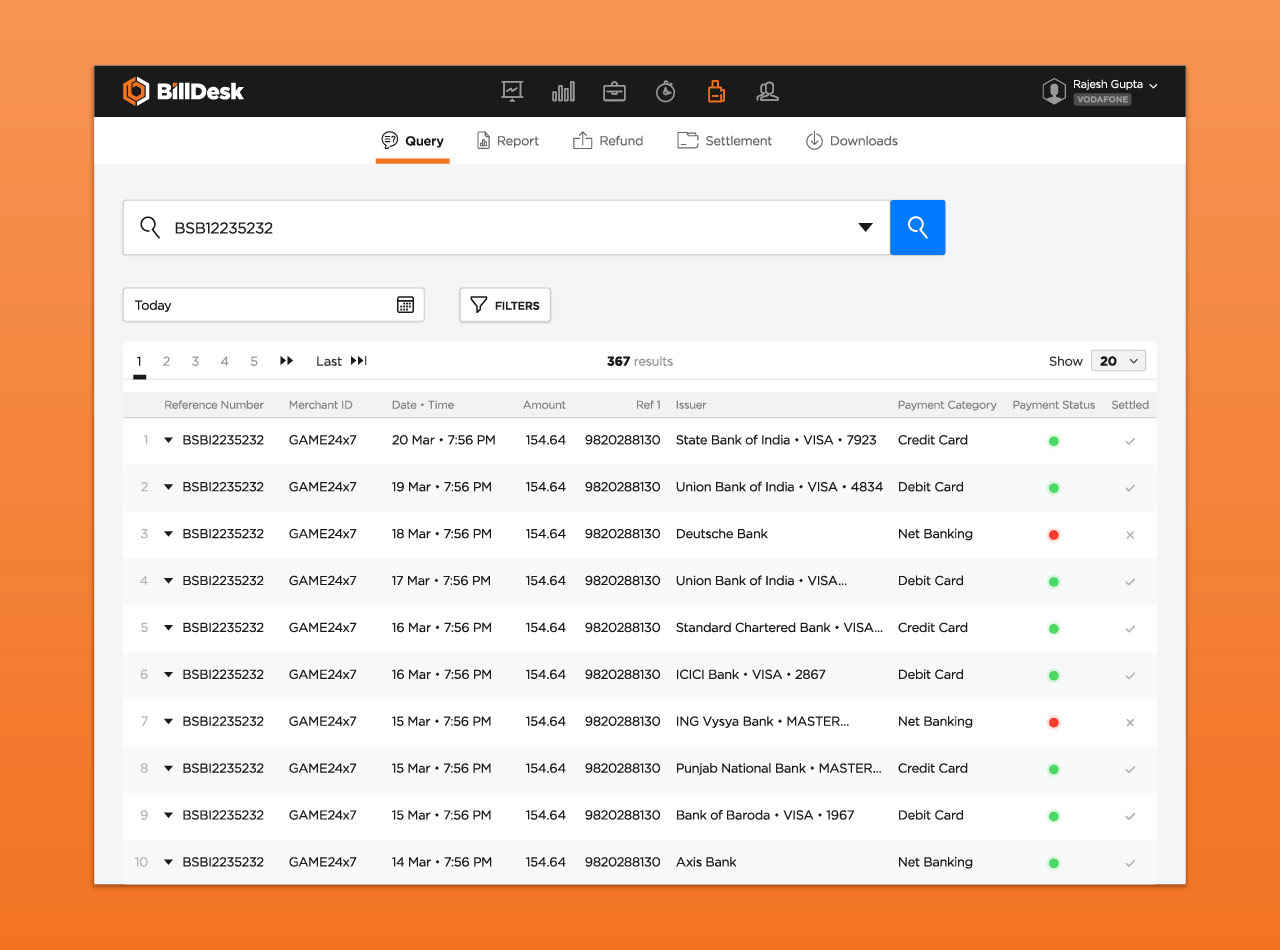Click the stopwatch icon in top navigation
This screenshot has width=1280, height=950.
[x=665, y=92]
